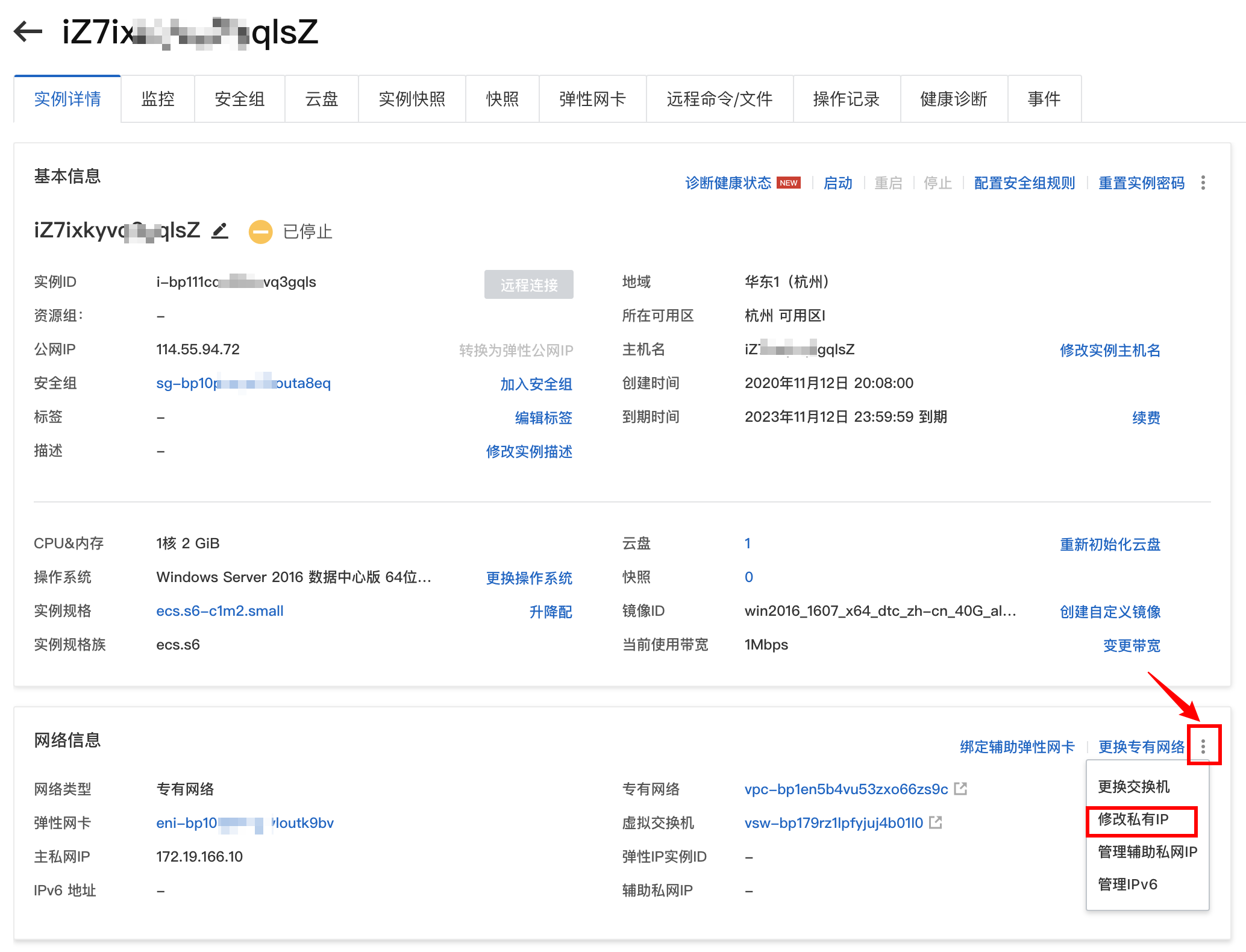Click 编辑标签 link
1246x952 pixels.
[543, 418]
